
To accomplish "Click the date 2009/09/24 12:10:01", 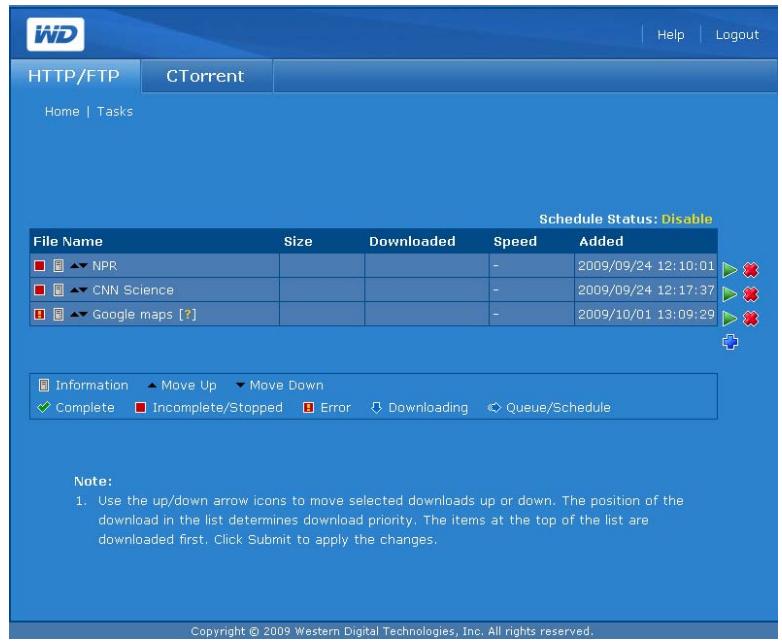I will tap(646, 266).
